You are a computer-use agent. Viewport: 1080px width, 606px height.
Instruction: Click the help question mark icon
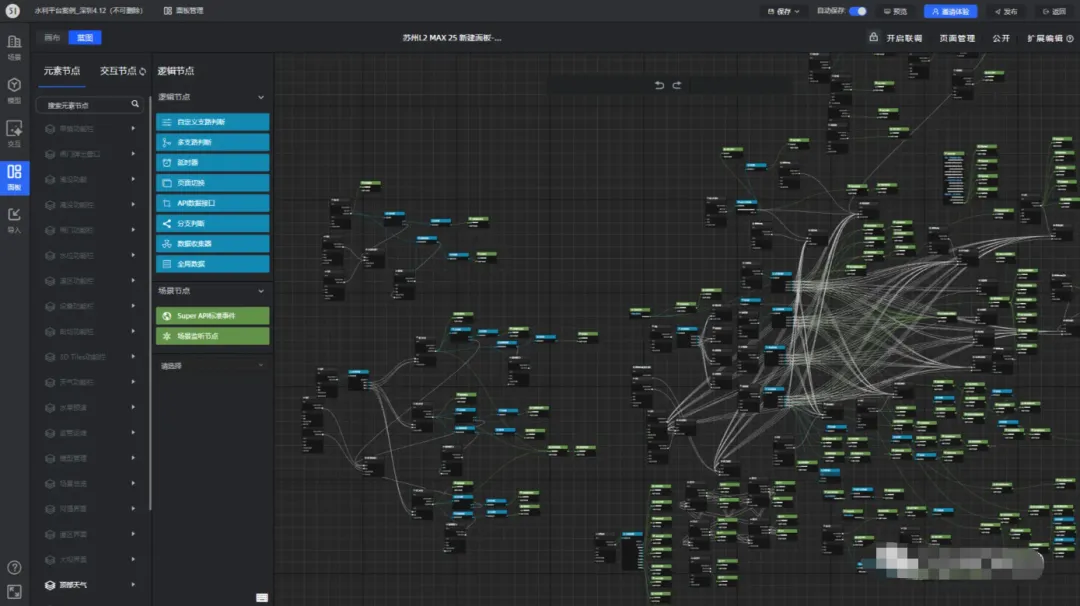pyautogui.click(x=14, y=568)
